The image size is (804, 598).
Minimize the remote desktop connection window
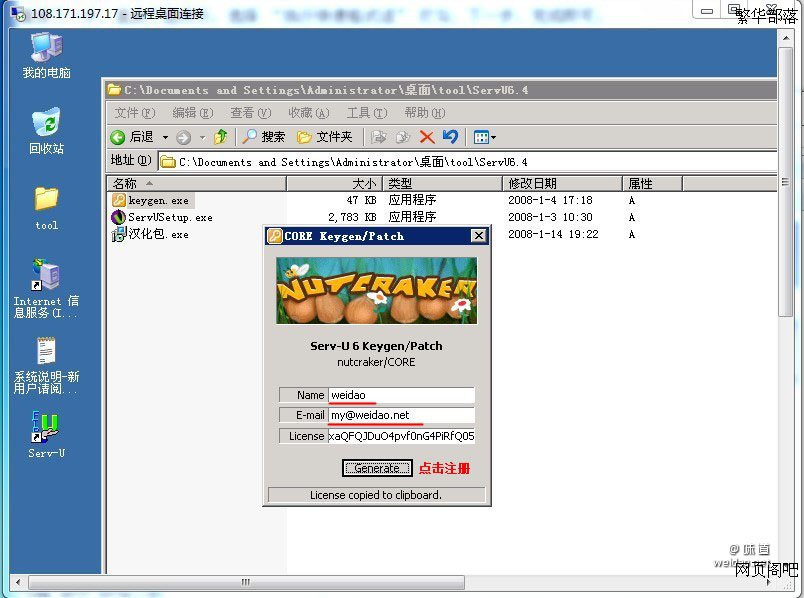pos(707,10)
